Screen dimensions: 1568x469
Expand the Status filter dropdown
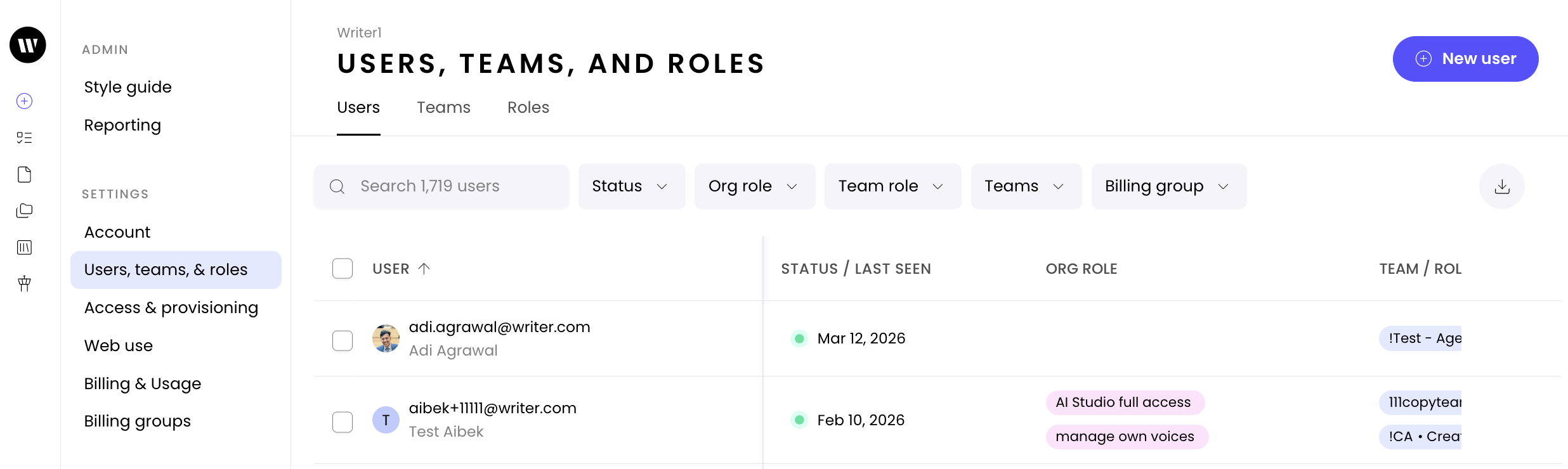click(631, 186)
